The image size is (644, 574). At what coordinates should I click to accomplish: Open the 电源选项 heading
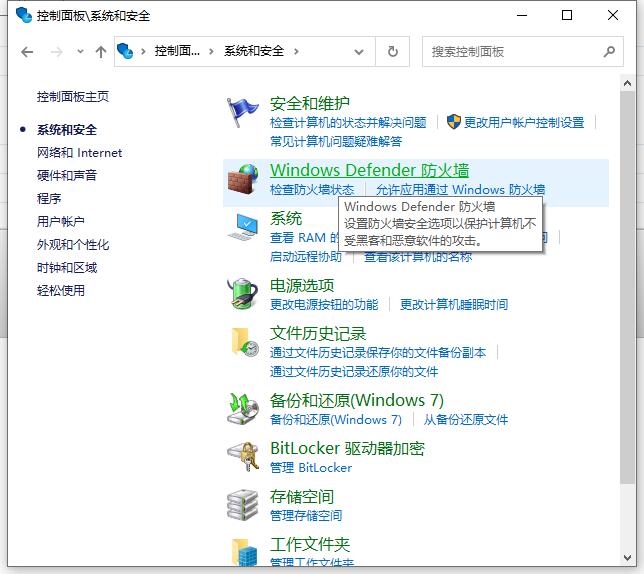point(302,285)
